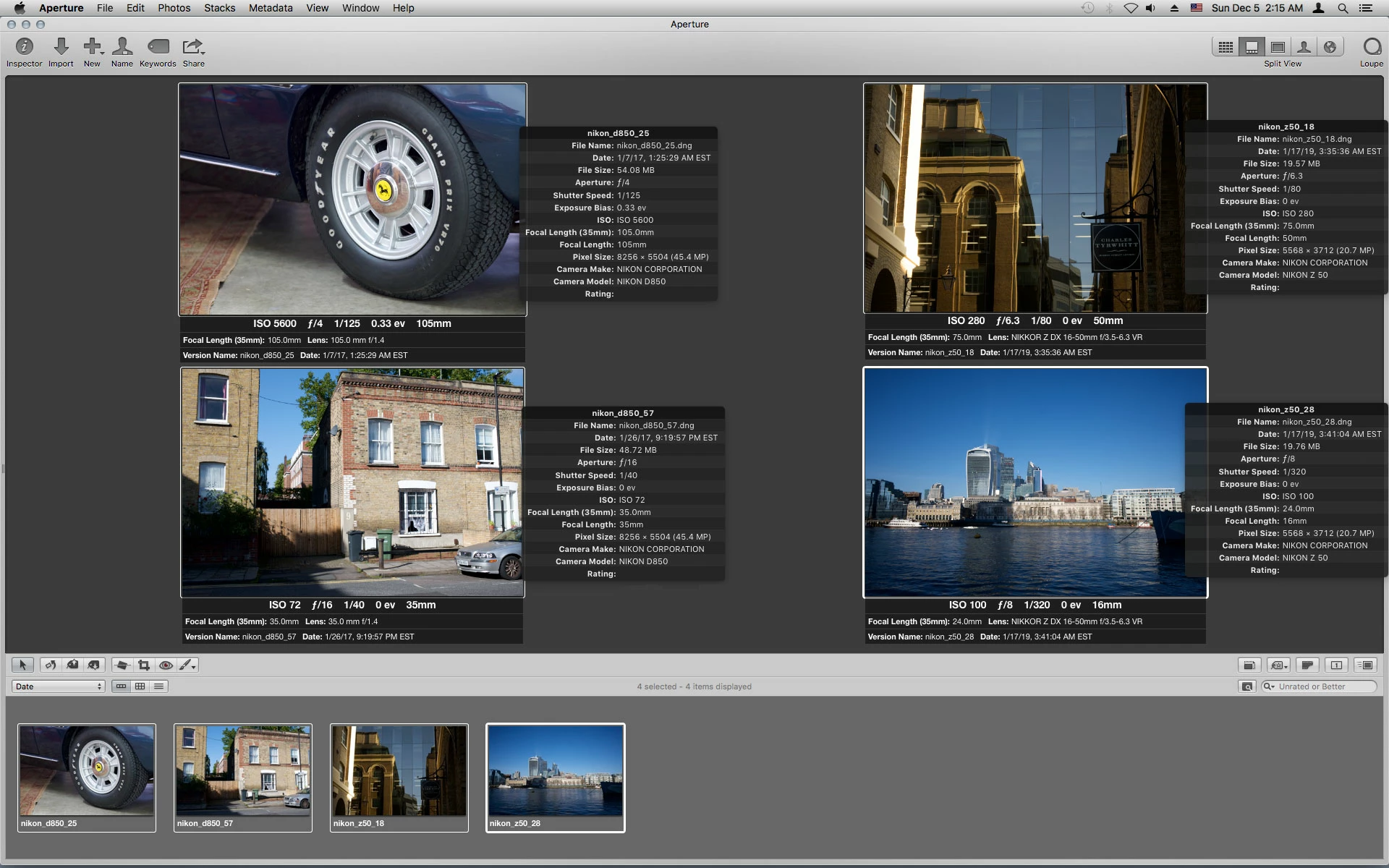Open the Metadata menu

(271, 8)
